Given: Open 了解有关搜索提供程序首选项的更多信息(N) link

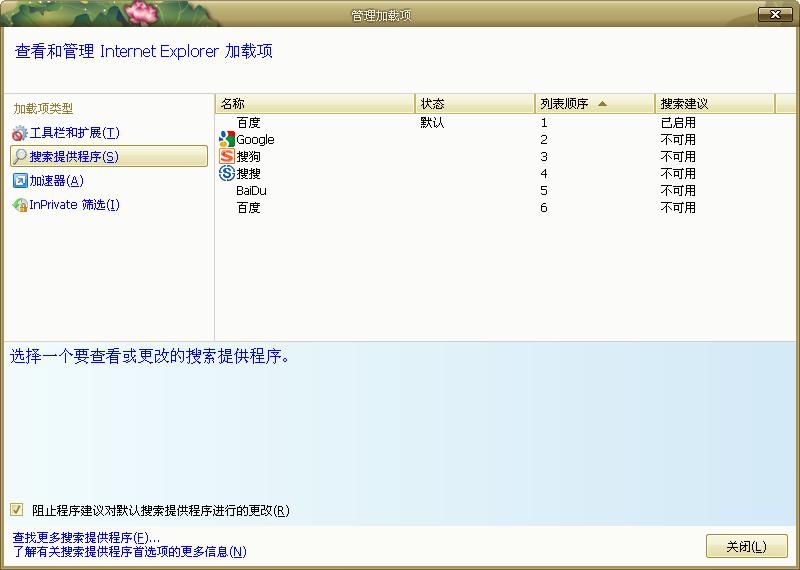Looking at the screenshot, I should (130, 551).
